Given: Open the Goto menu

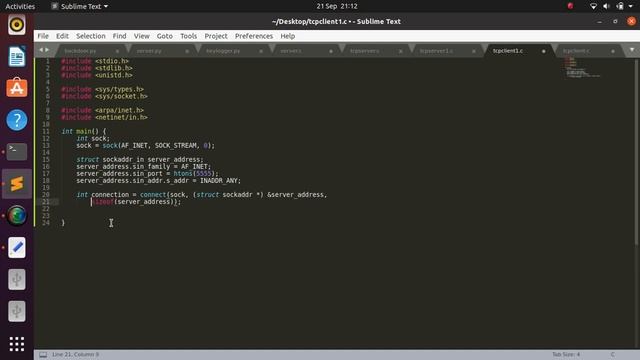Looking at the screenshot, I should point(164,36).
